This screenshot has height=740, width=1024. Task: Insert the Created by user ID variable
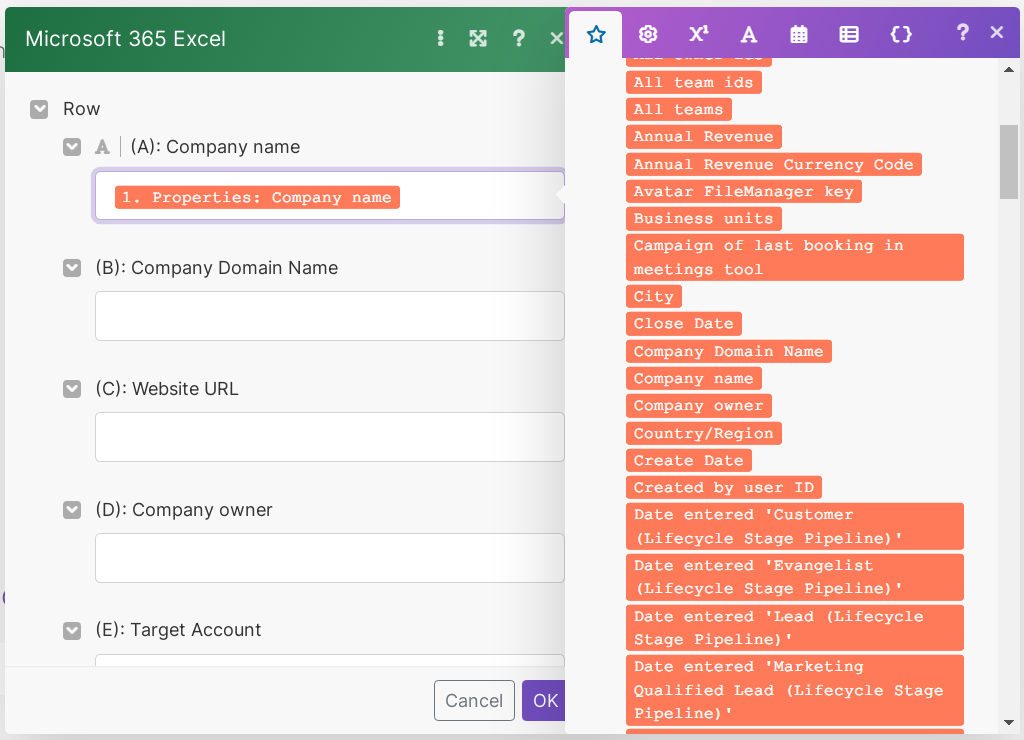tap(724, 487)
